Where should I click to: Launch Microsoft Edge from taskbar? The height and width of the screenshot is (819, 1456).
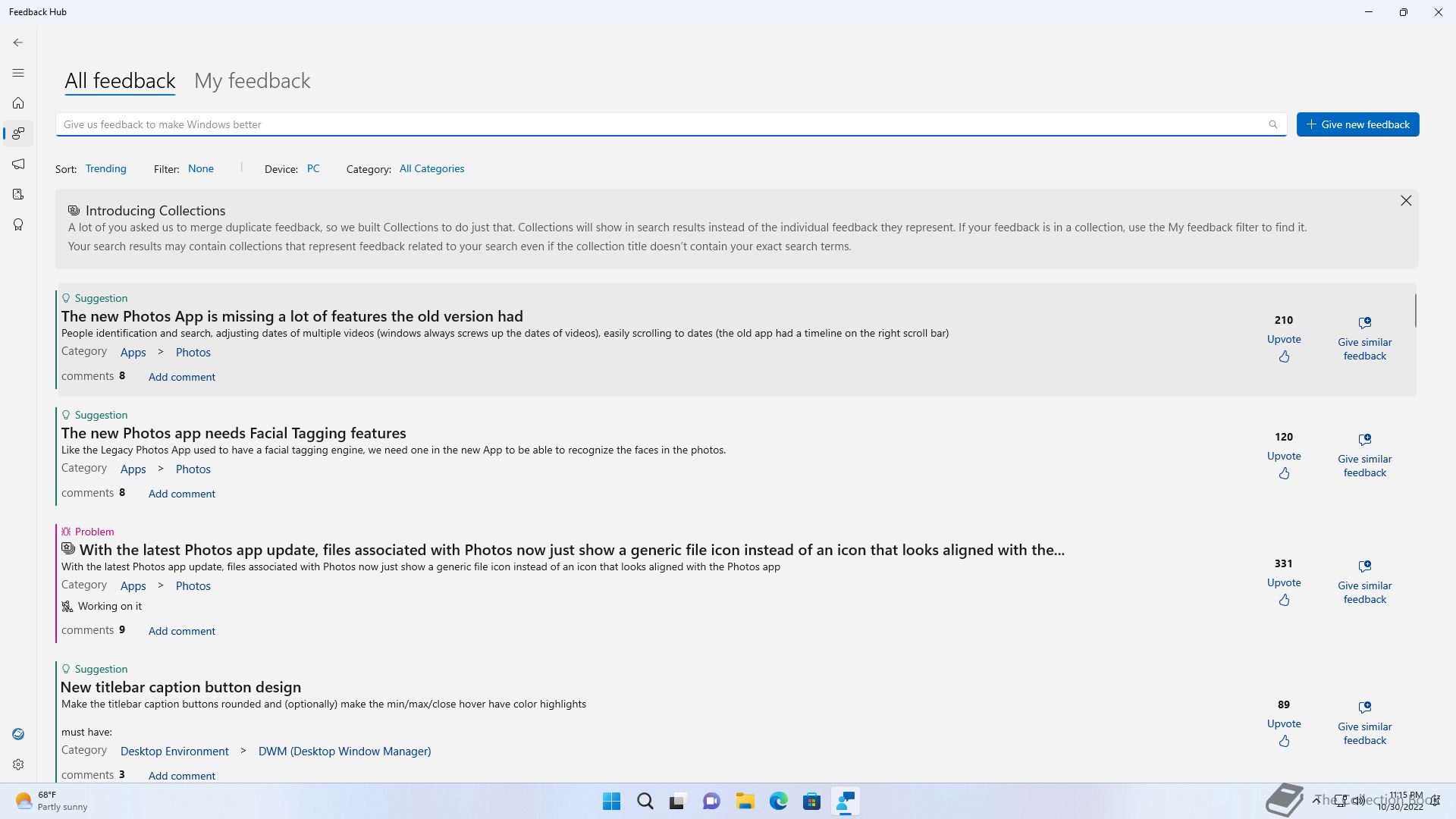pos(778,802)
